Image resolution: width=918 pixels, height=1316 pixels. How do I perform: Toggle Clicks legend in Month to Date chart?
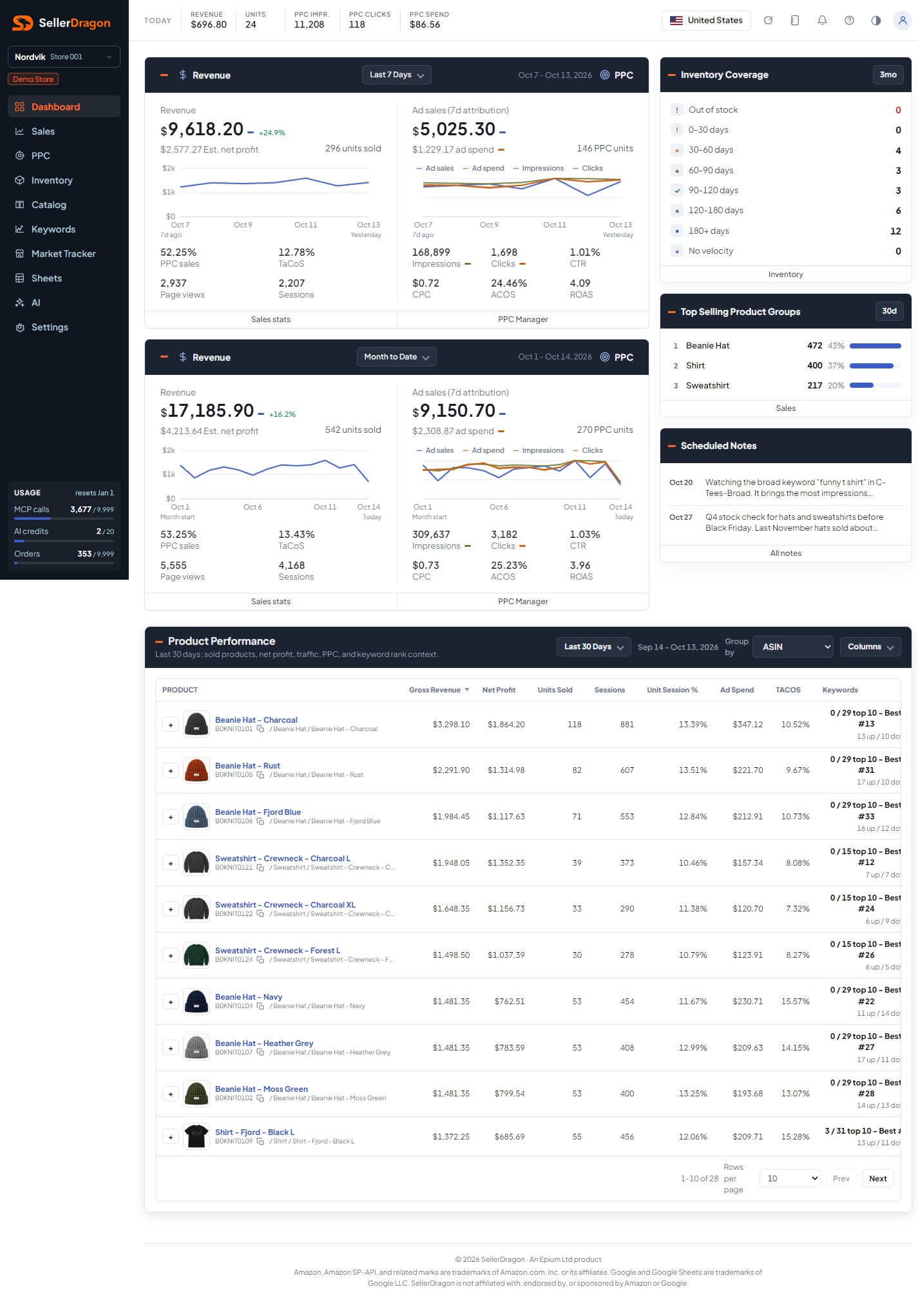coord(588,450)
